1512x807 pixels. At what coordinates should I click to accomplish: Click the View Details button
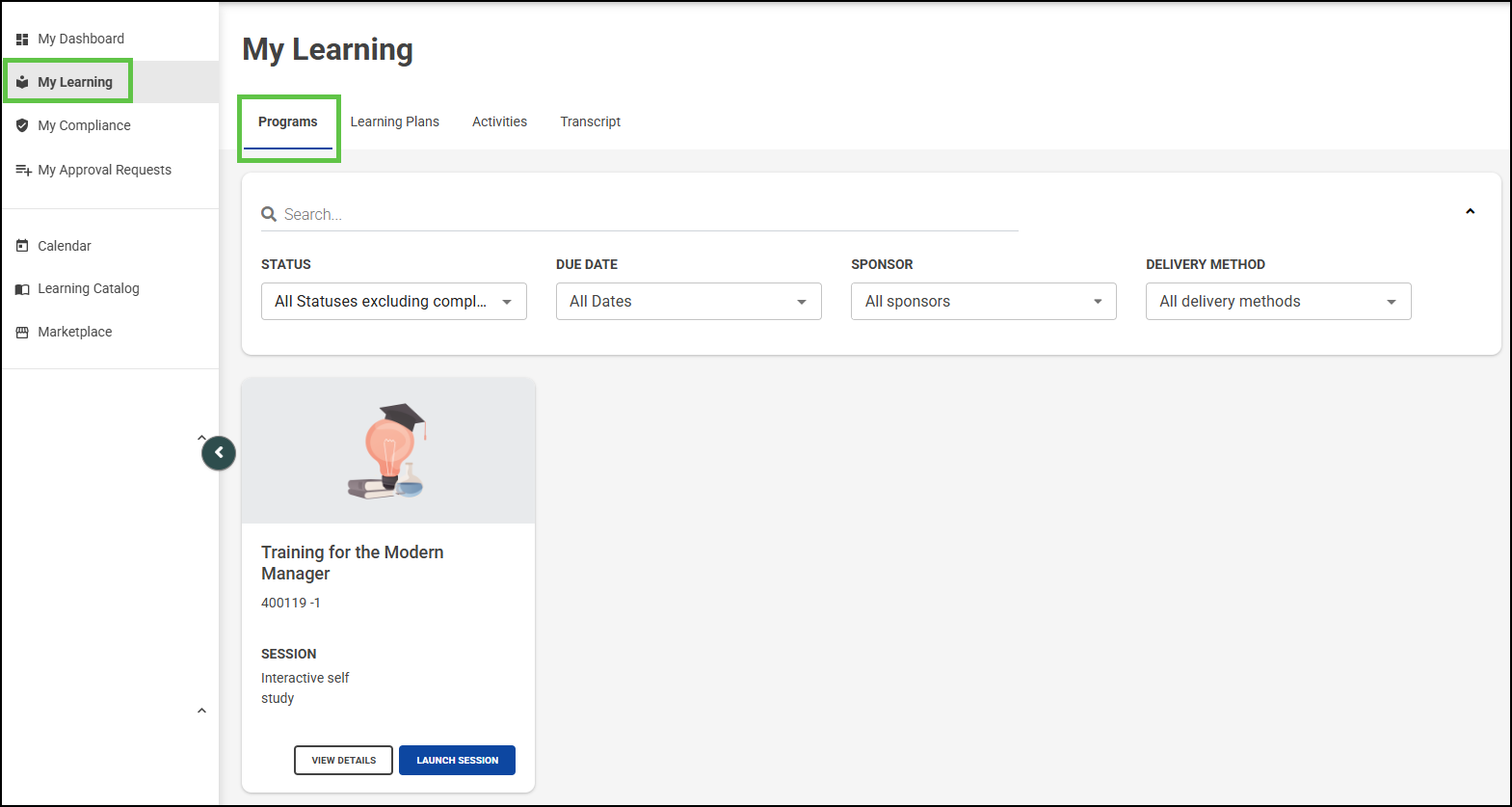[x=343, y=760]
